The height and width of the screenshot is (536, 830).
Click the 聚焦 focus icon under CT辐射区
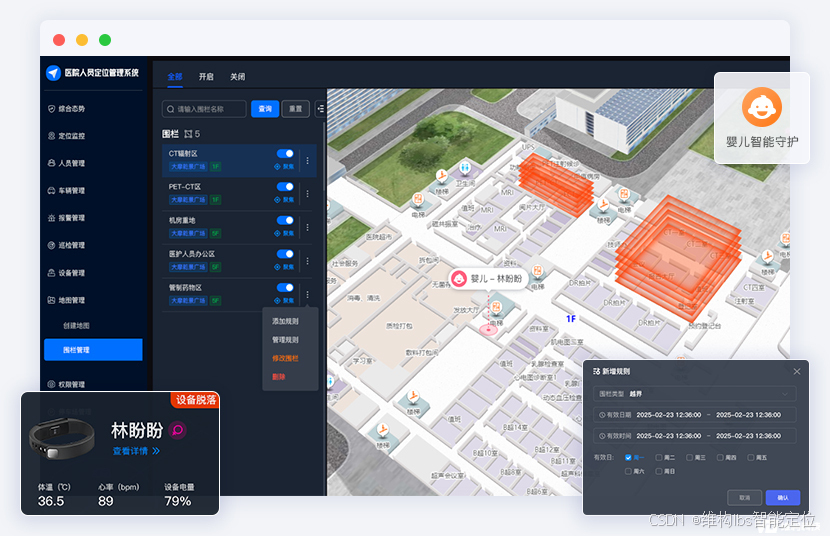(x=277, y=166)
